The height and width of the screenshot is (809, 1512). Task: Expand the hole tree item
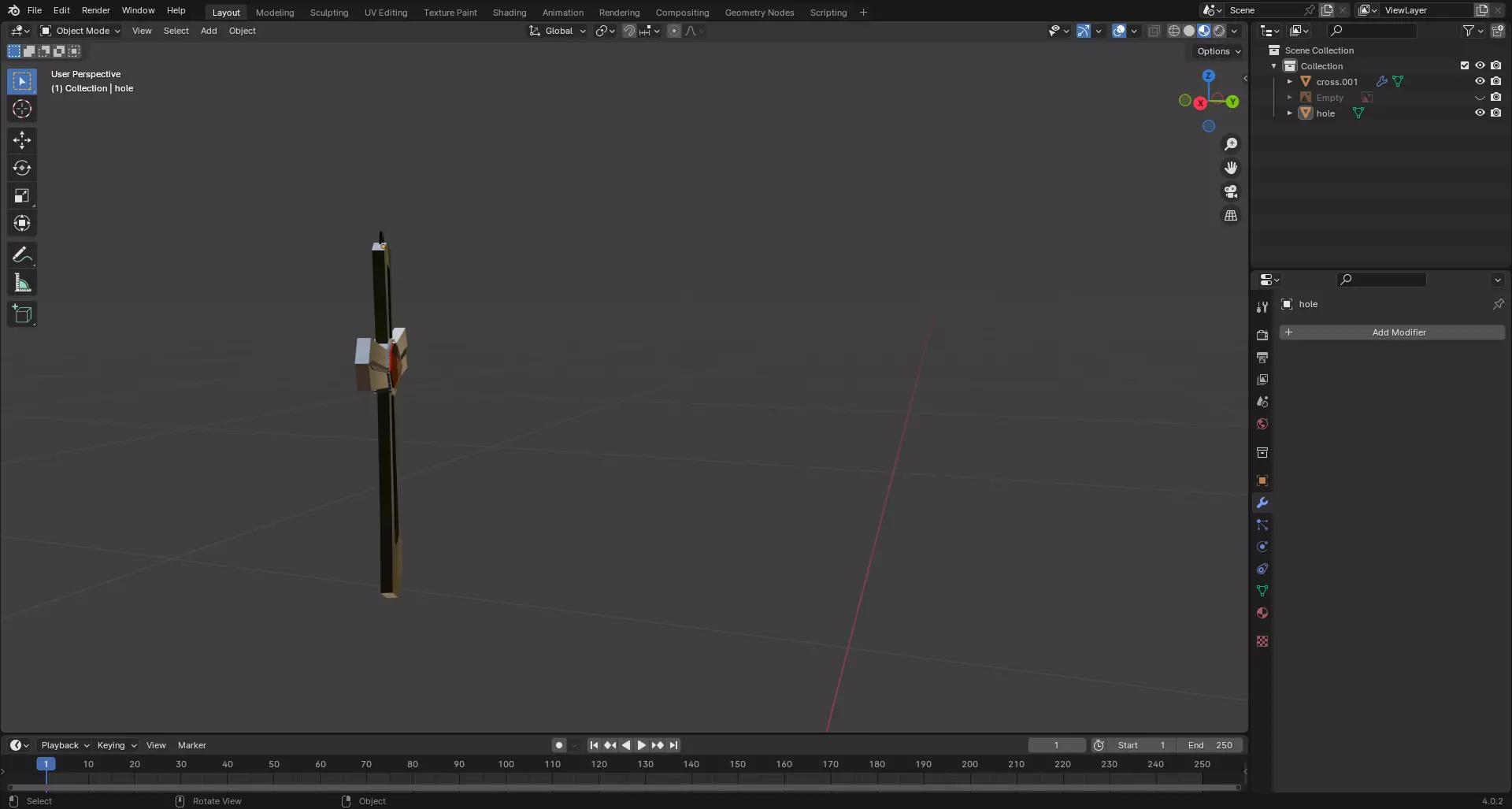coord(1289,113)
